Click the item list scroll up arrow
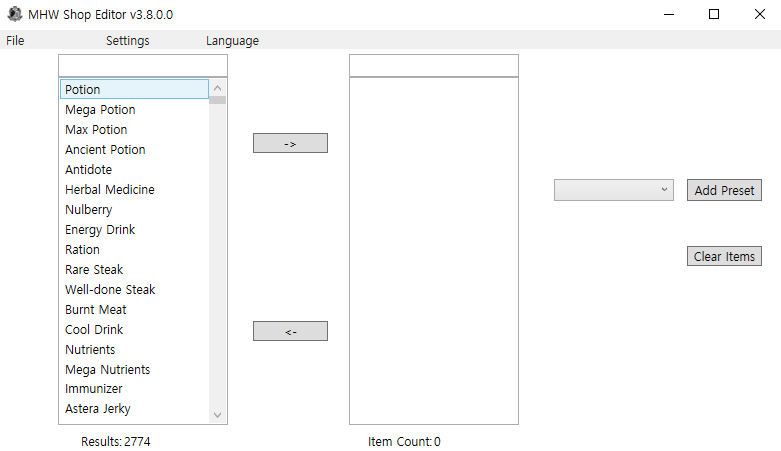Screen dimensions: 781x451 (218, 88)
